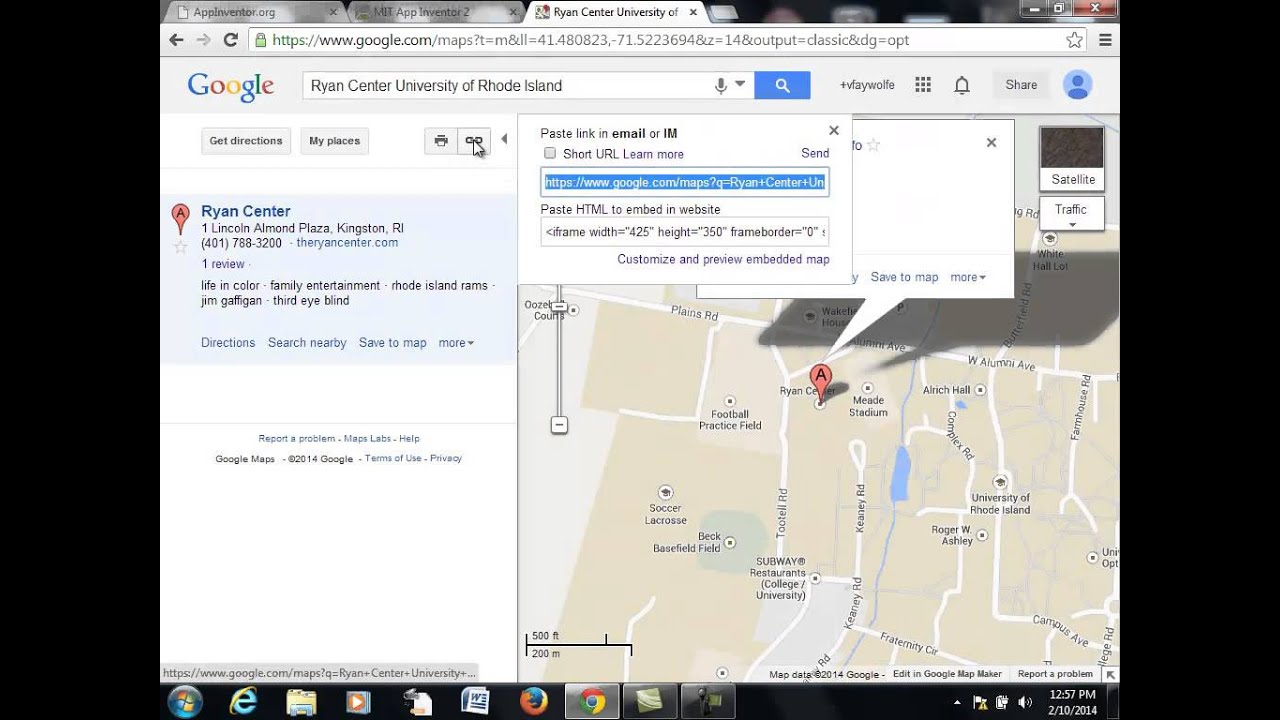1280x720 pixels.
Task: Open Internet Explorer from the taskbar
Action: point(243,702)
